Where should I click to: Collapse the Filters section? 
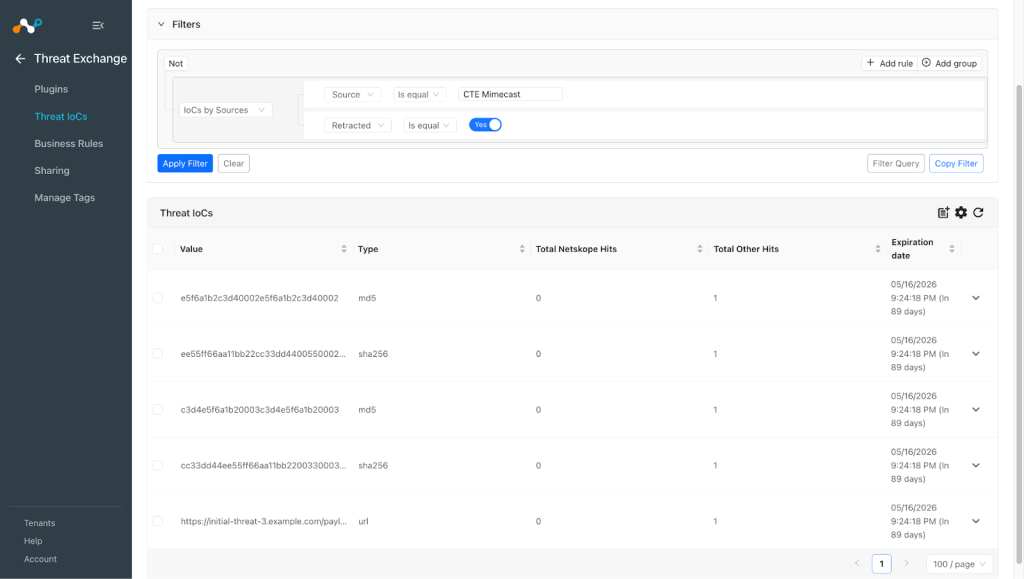click(x=161, y=24)
